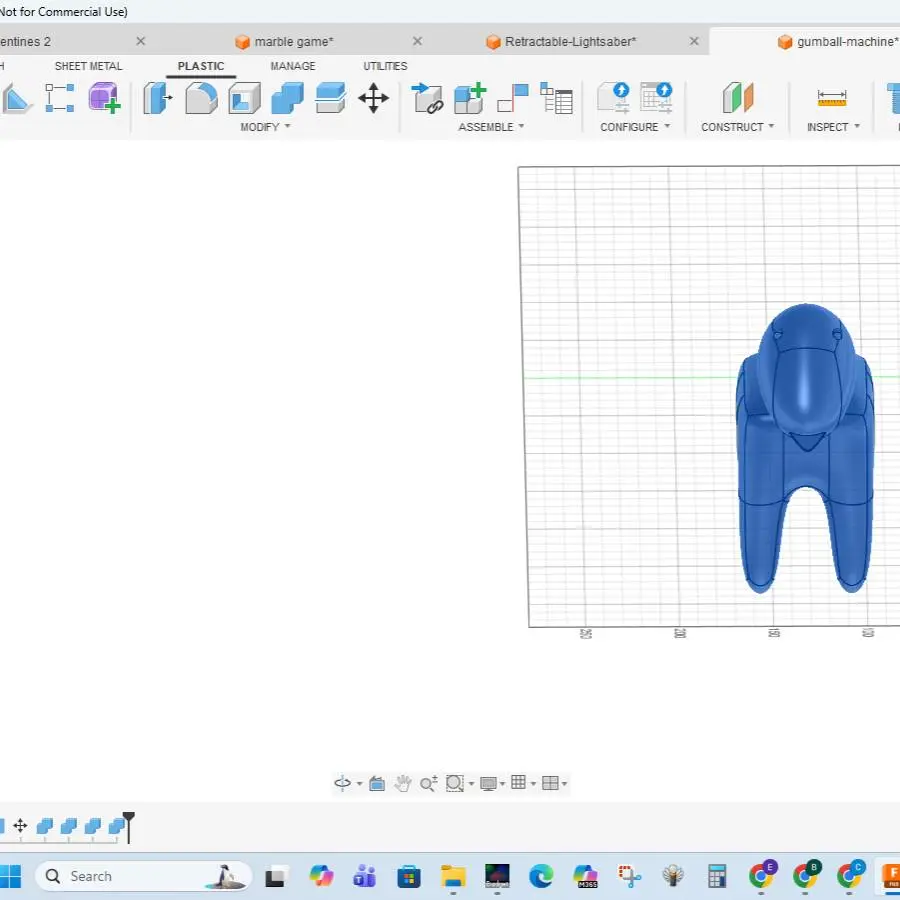Image resolution: width=900 pixels, height=900 pixels.
Task: Select the Shell tool icon
Action: (x=244, y=98)
